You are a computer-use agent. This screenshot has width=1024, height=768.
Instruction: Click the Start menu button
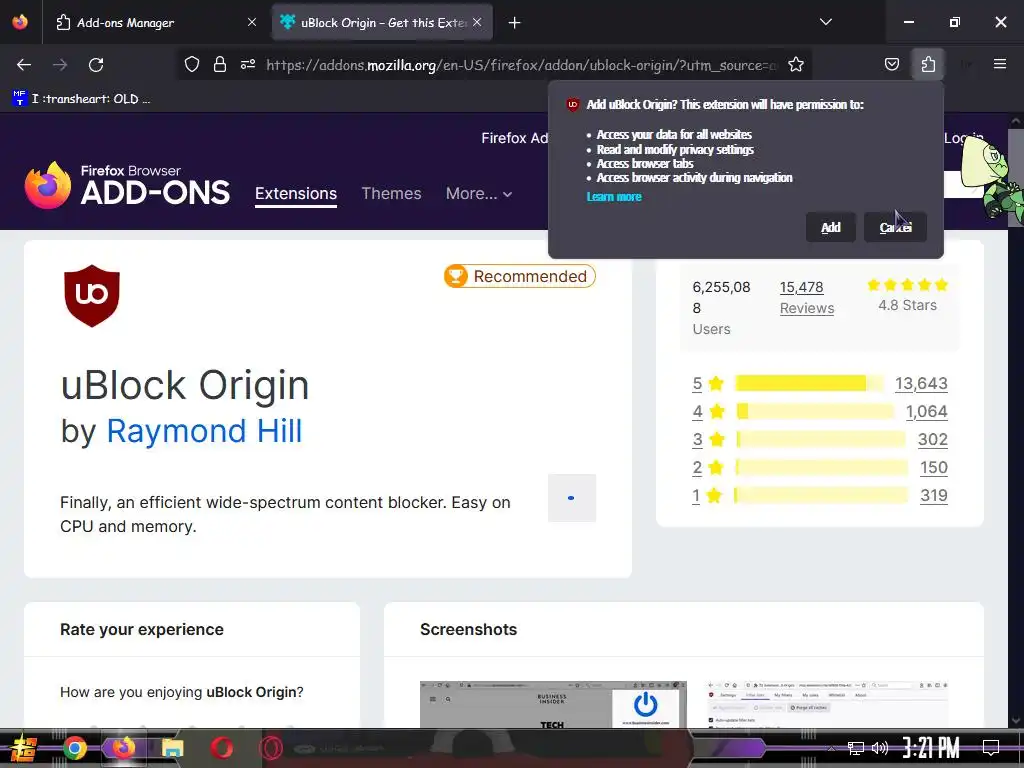23,749
